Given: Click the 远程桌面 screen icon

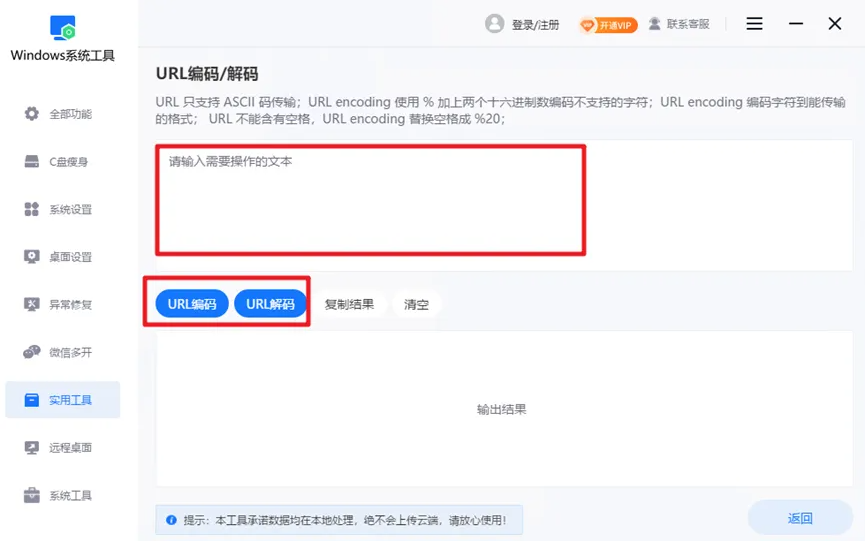Looking at the screenshot, I should 31,447.
